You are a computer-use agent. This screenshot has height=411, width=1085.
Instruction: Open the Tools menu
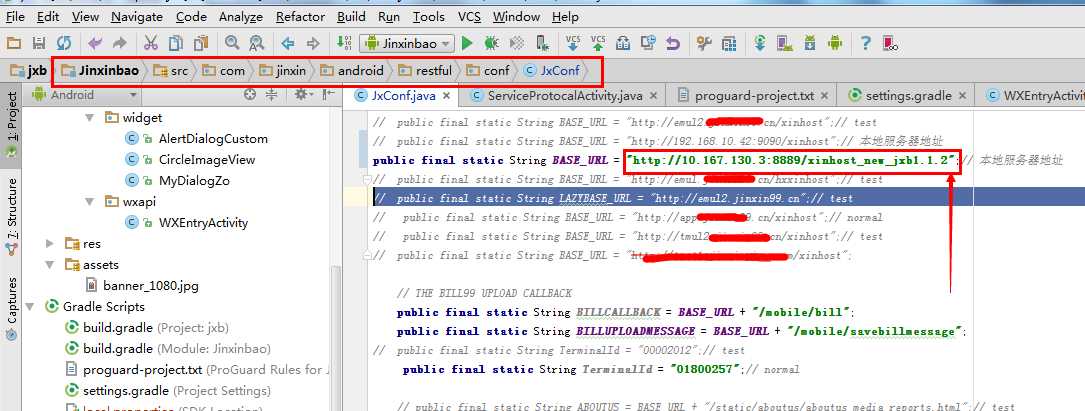click(x=429, y=17)
